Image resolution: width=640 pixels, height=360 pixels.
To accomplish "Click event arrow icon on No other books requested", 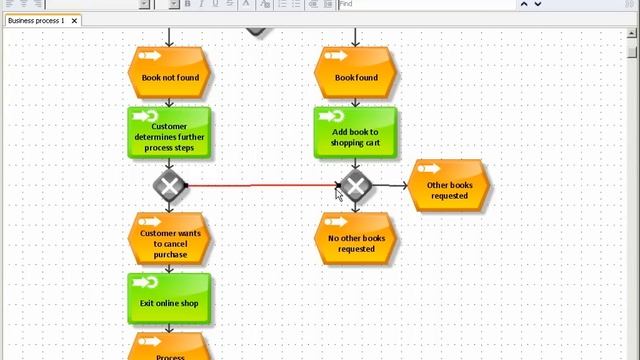I will (336, 222).
